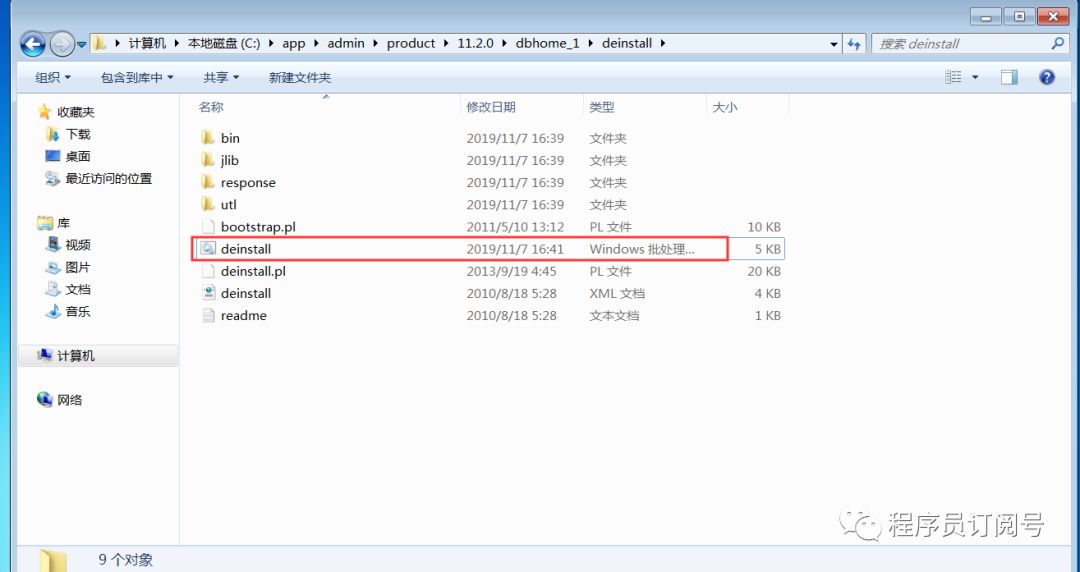Toggle the preview pane button
1080x572 pixels.
coord(1009,77)
